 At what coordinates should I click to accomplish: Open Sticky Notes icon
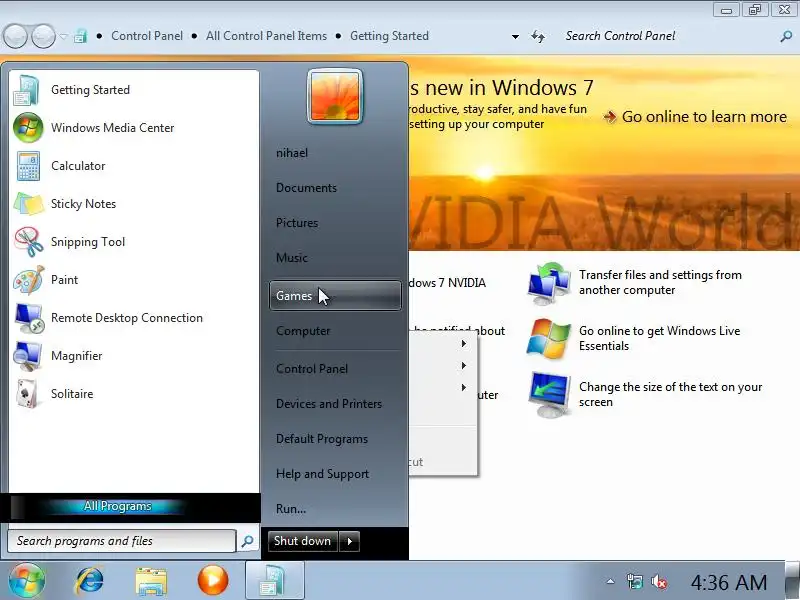click(x=29, y=204)
